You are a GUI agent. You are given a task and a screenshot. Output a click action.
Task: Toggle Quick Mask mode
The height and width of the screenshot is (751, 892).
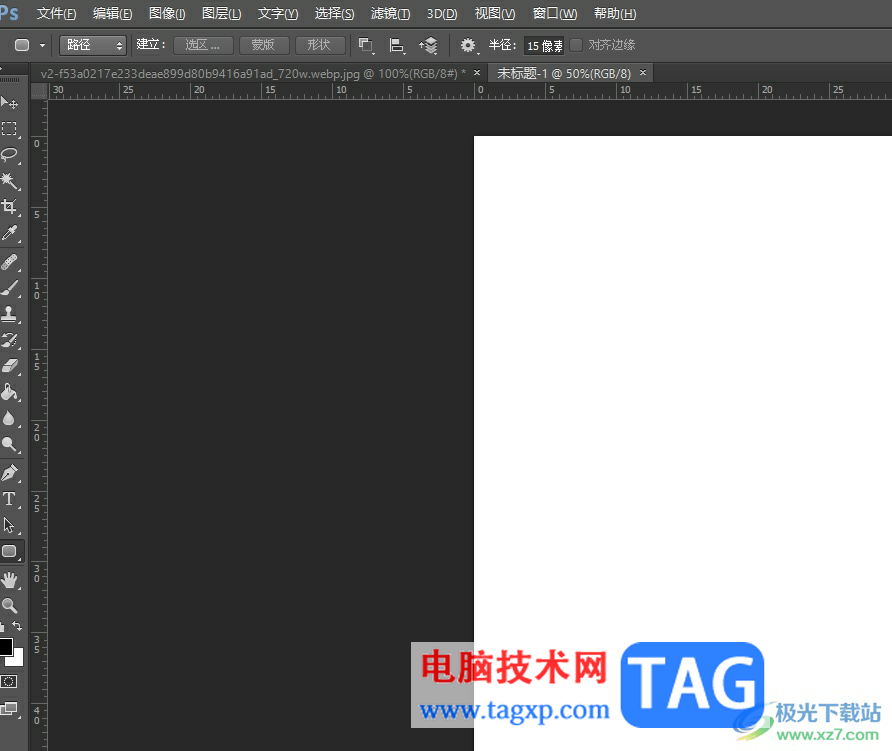9,682
